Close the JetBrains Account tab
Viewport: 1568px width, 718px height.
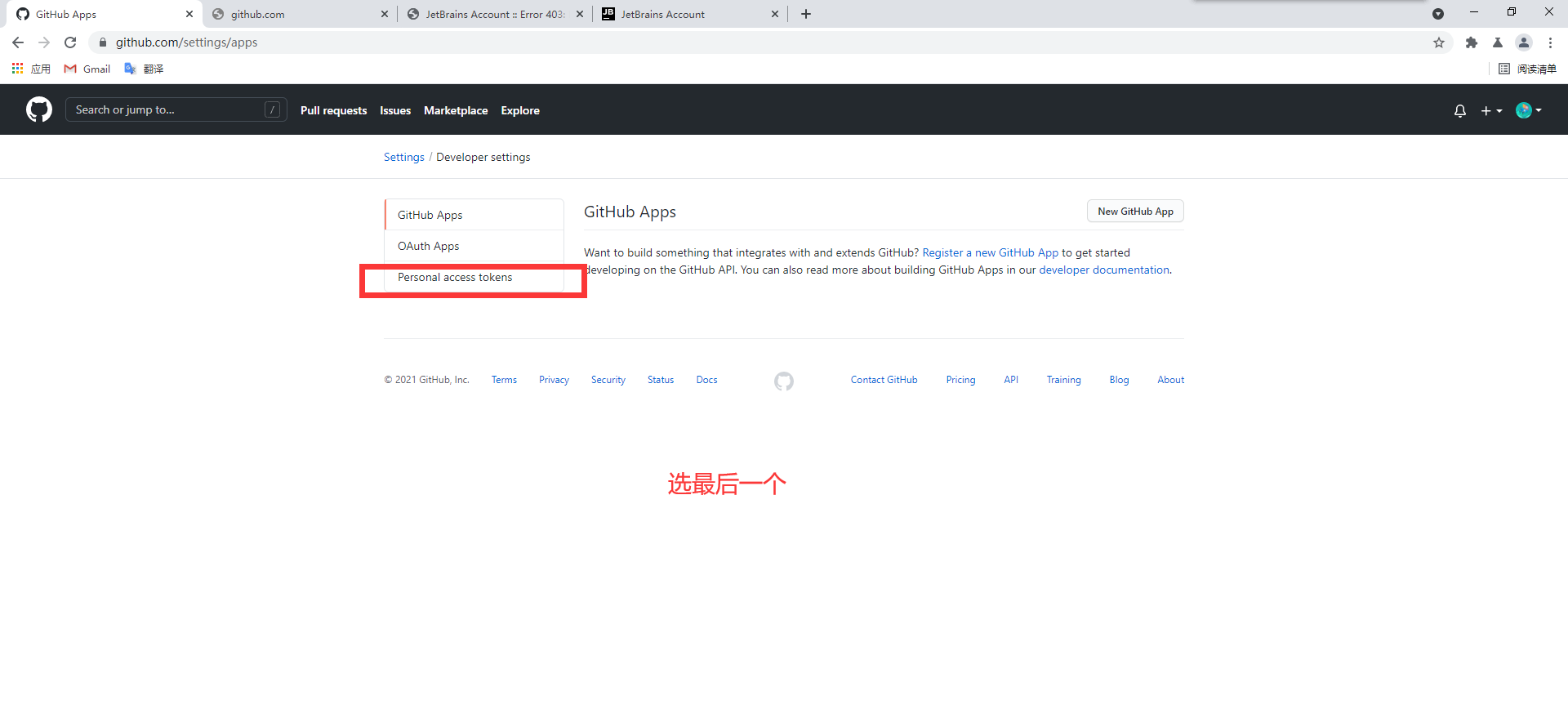pos(775,14)
